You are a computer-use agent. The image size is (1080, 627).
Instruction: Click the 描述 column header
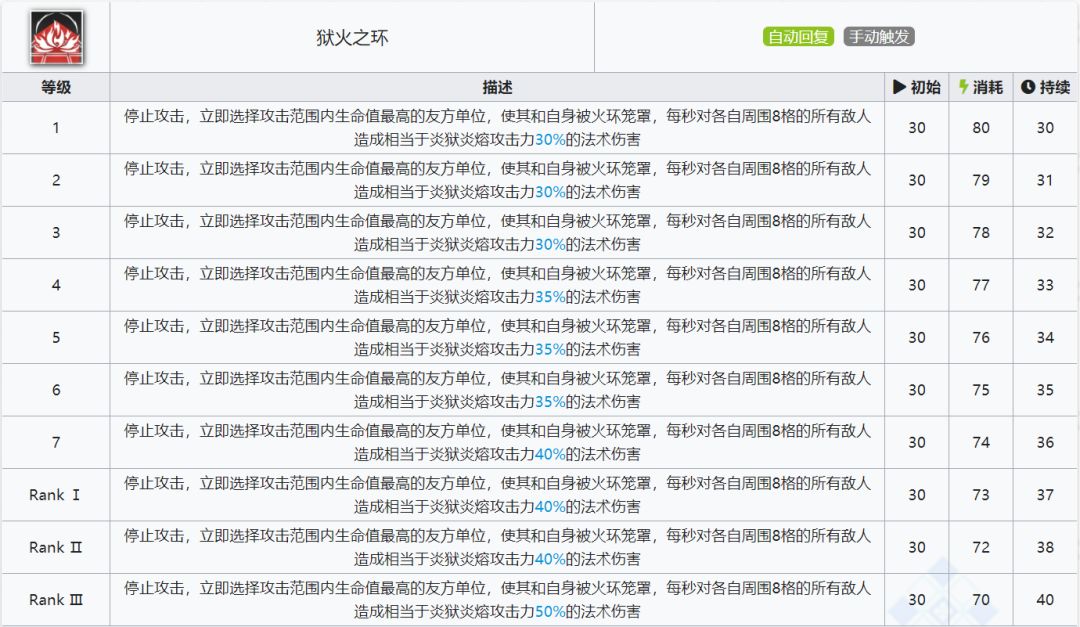pyautogui.click(x=497, y=87)
